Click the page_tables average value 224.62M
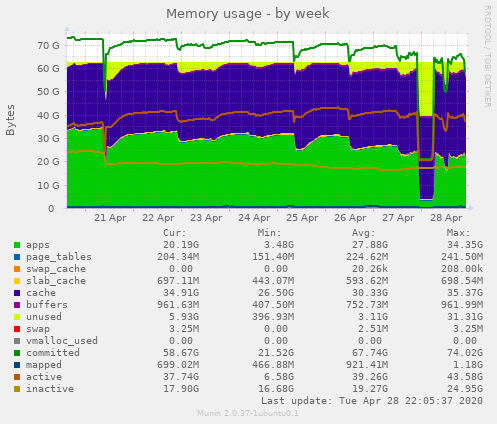 (367, 257)
